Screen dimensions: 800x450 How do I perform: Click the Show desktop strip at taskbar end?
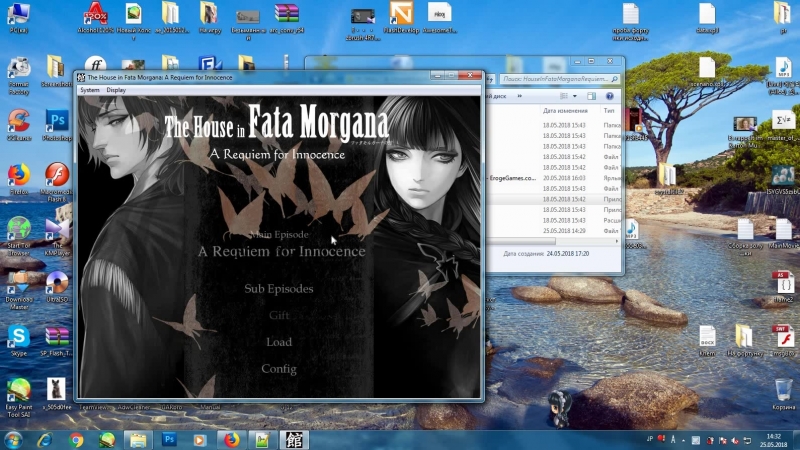796,440
